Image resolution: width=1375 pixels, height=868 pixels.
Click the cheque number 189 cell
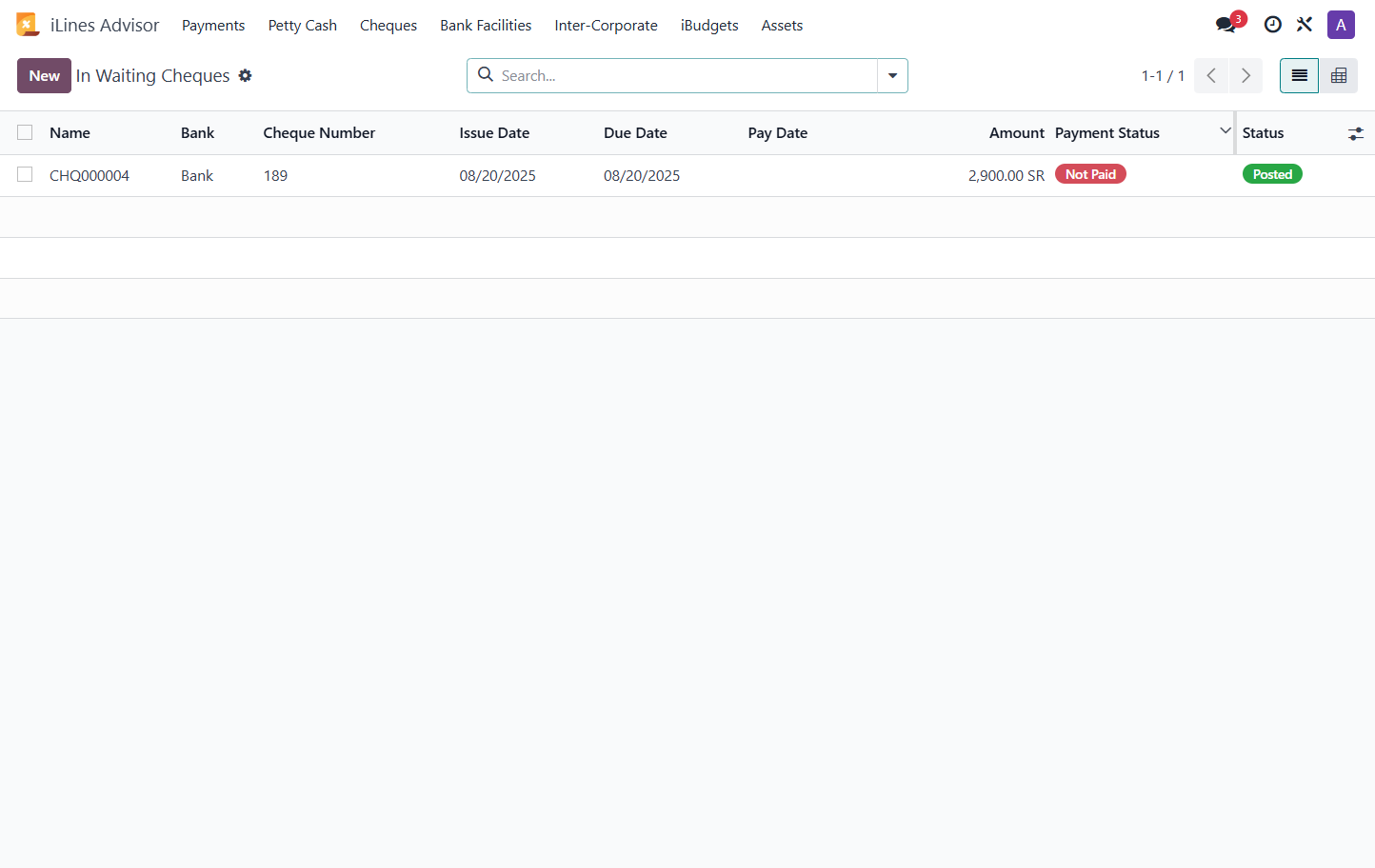[275, 175]
